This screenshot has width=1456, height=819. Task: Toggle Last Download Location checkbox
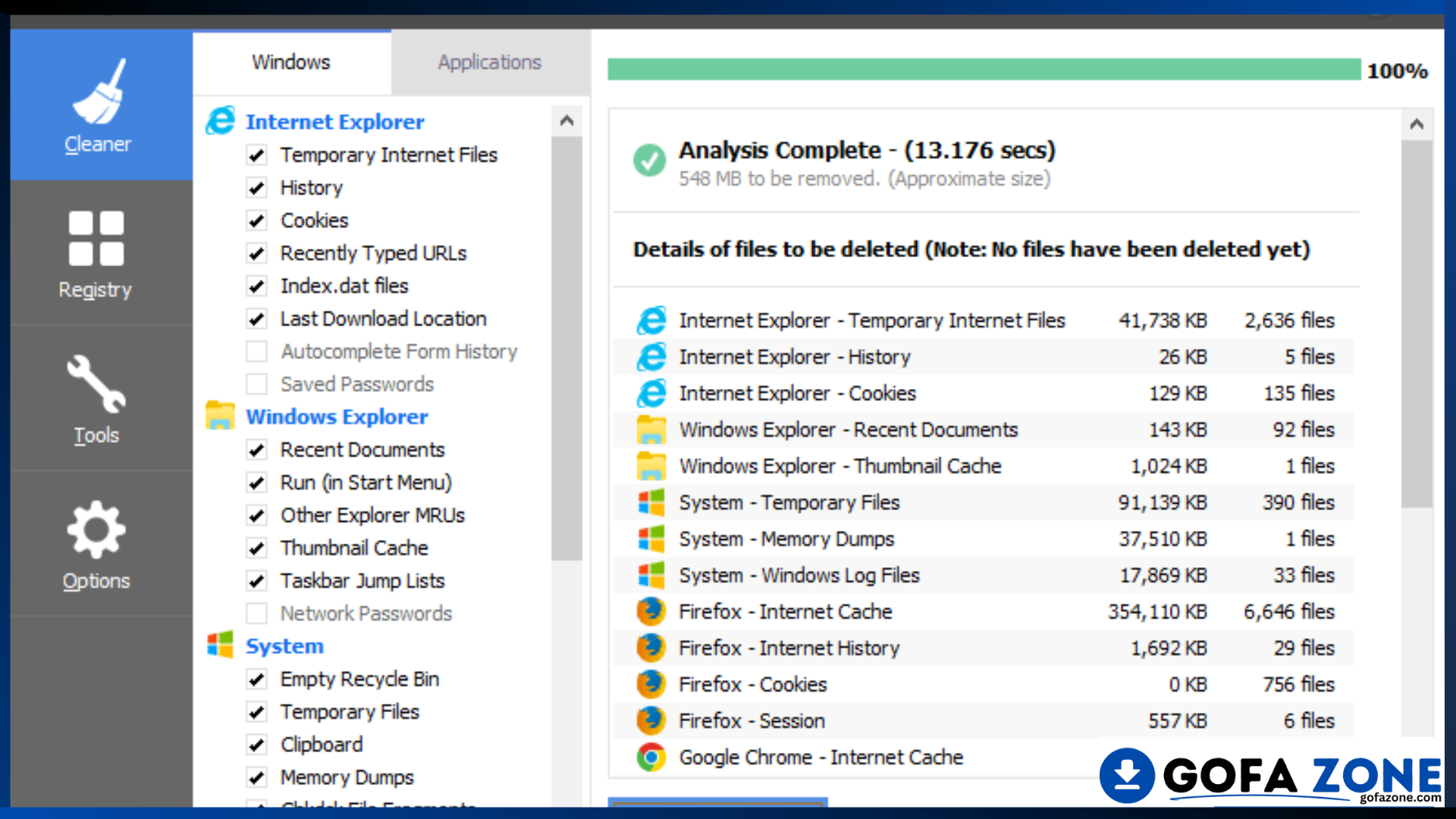point(257,319)
